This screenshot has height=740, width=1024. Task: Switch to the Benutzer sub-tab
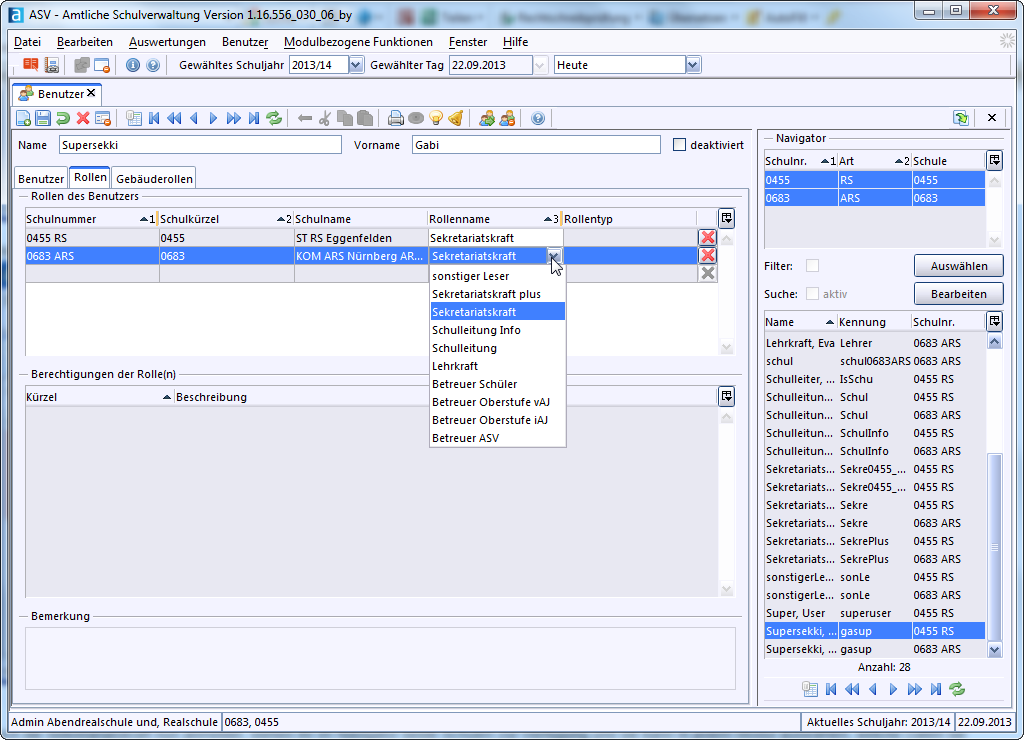point(40,178)
